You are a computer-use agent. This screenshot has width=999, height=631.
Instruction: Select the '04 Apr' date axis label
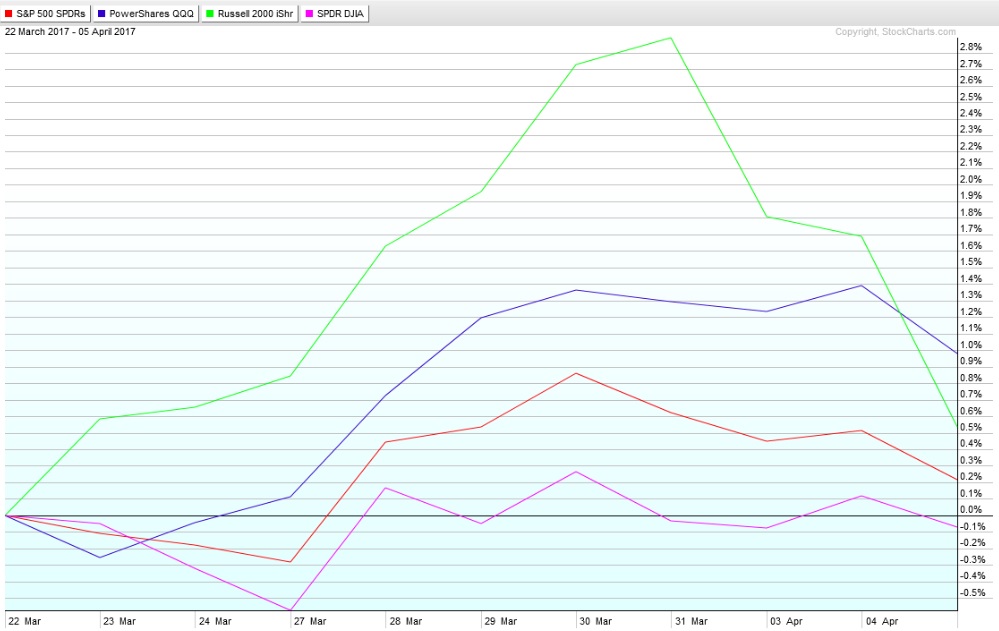coord(882,621)
